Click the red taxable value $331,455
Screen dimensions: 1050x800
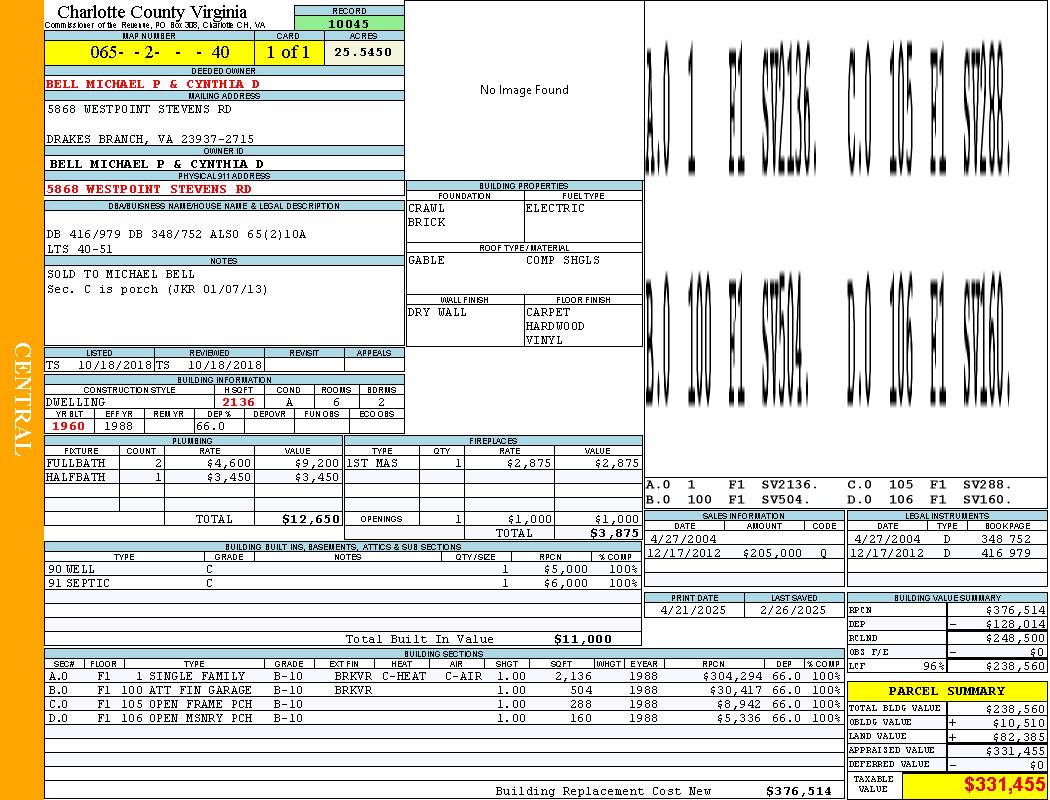tap(1004, 785)
